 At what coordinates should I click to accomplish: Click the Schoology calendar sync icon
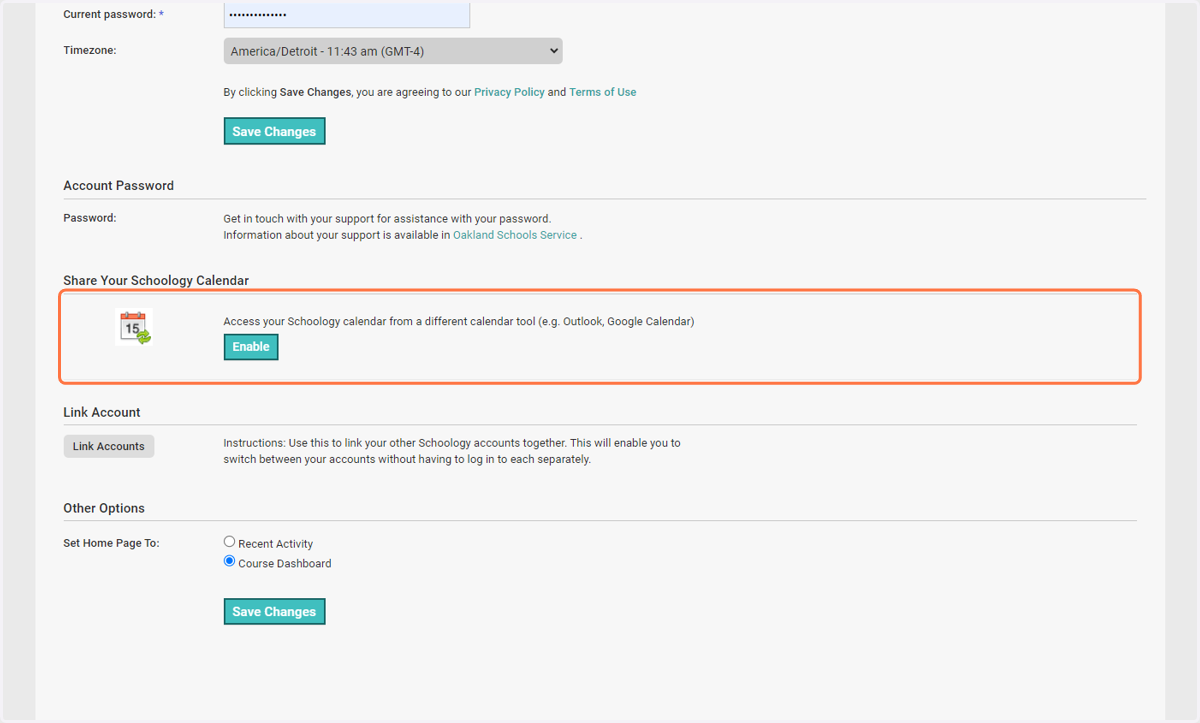point(135,328)
